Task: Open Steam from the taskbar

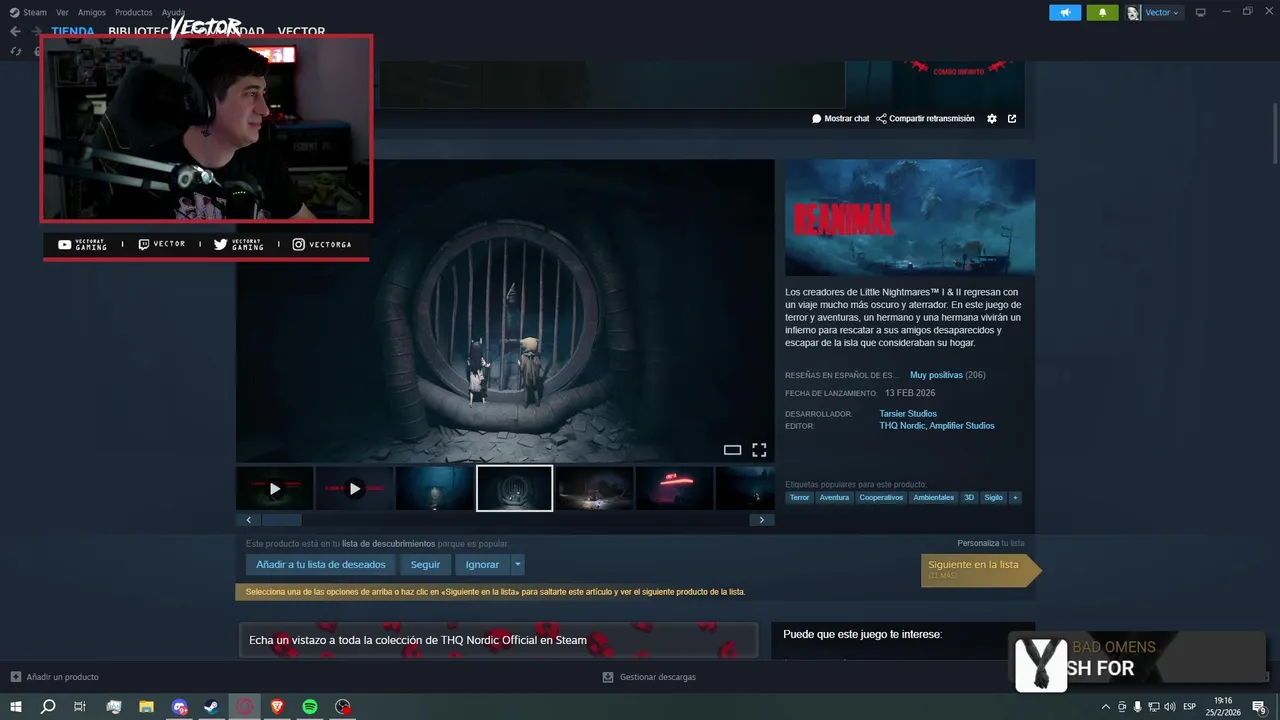Action: tap(212, 706)
